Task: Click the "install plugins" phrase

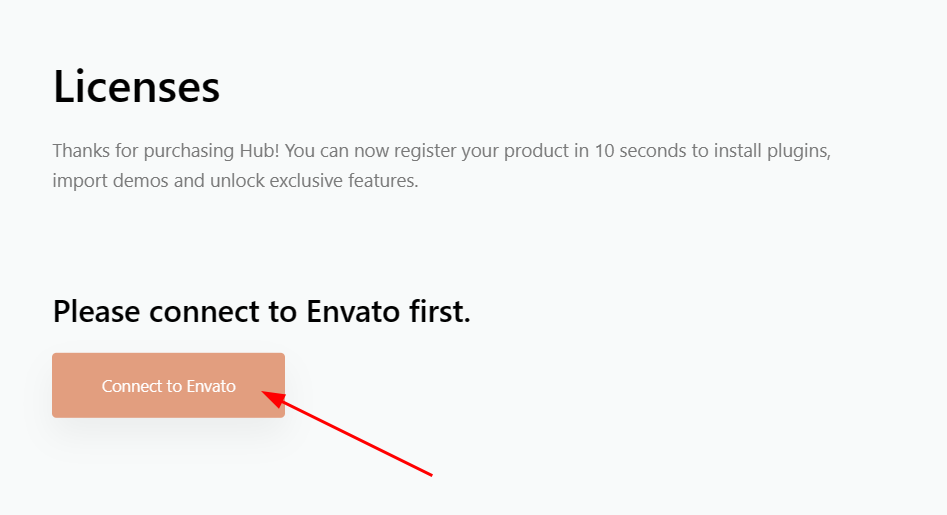Action: [778, 152]
